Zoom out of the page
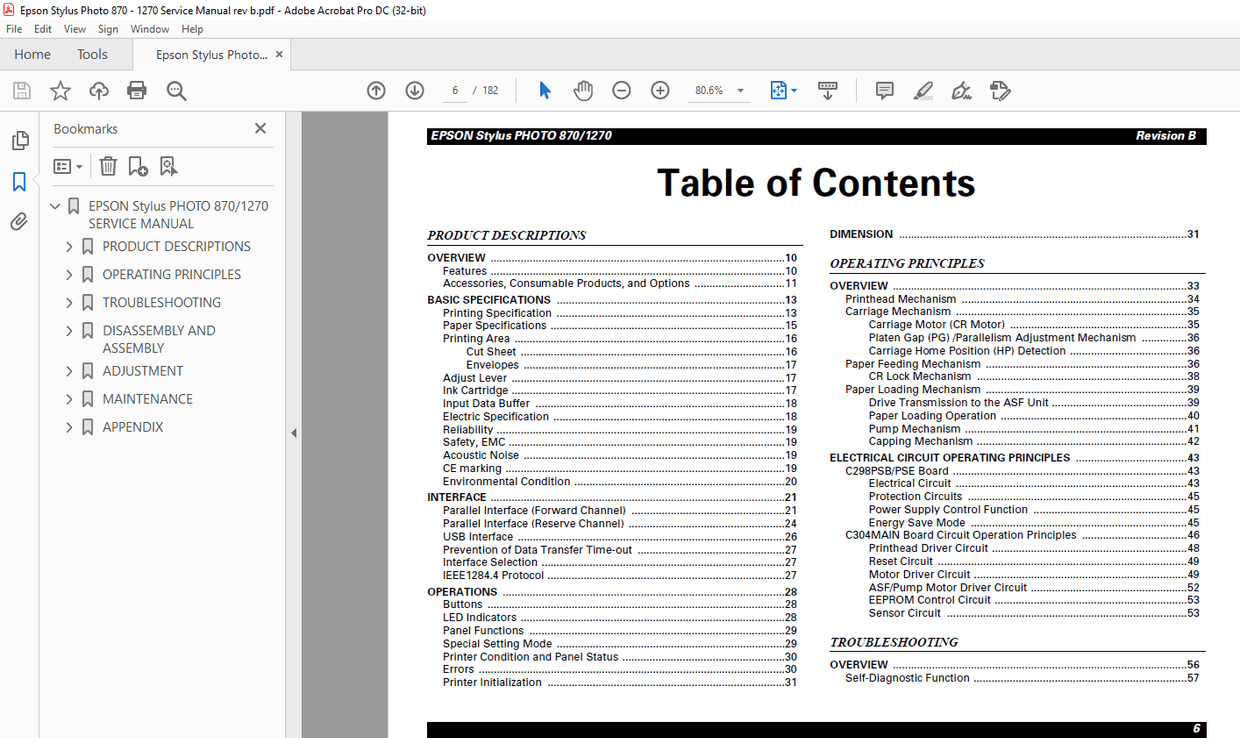The width and height of the screenshot is (1240, 738). [621, 90]
